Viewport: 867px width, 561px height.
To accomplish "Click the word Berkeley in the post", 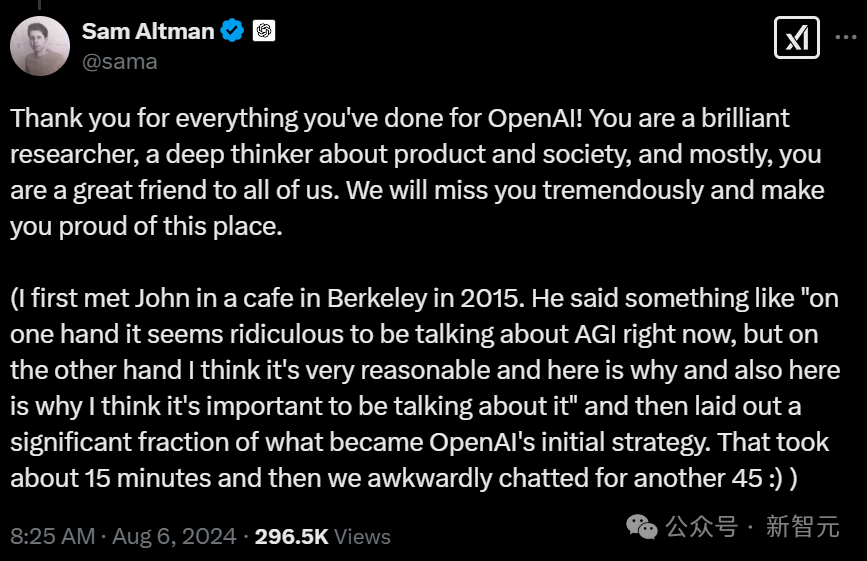I will [377, 298].
